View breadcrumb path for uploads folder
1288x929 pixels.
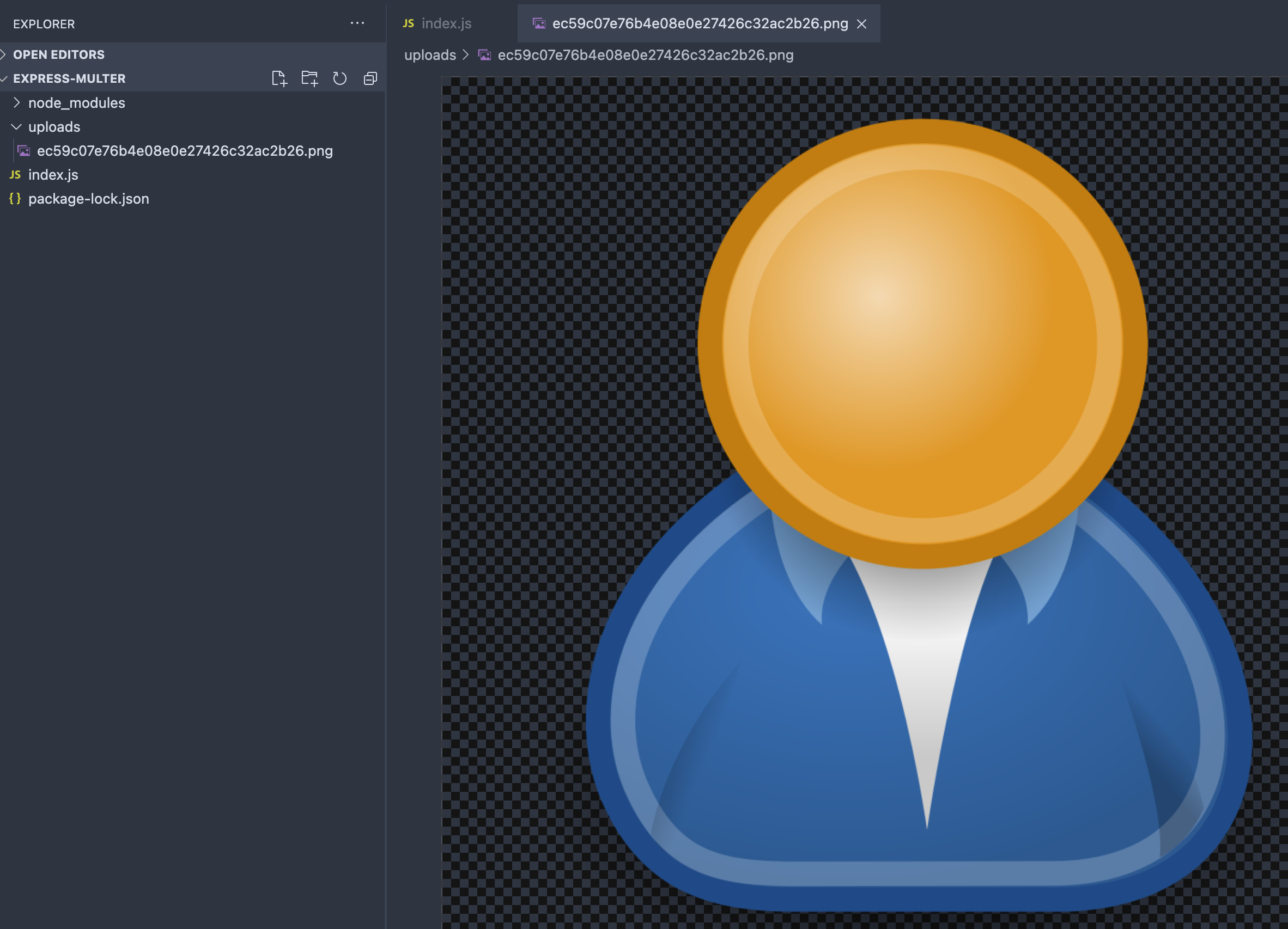pos(429,54)
